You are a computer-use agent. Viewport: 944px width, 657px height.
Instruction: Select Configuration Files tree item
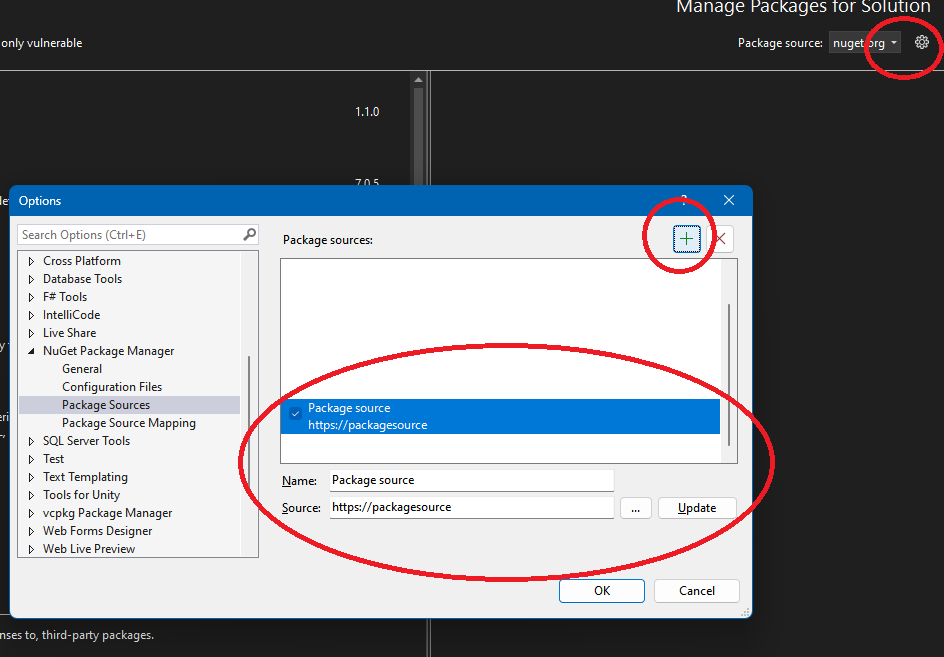click(112, 387)
